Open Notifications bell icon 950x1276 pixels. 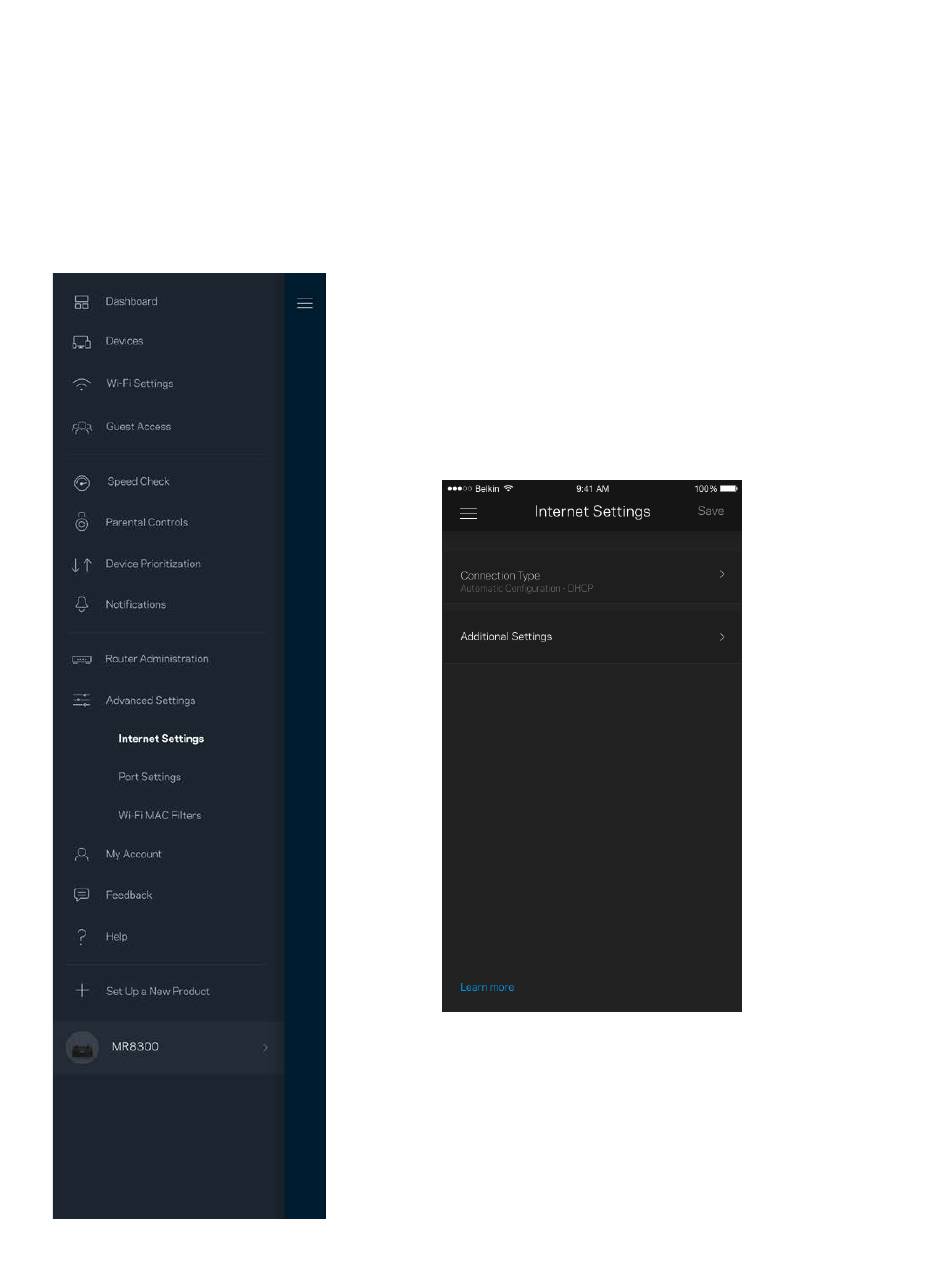pyautogui.click(x=82, y=605)
